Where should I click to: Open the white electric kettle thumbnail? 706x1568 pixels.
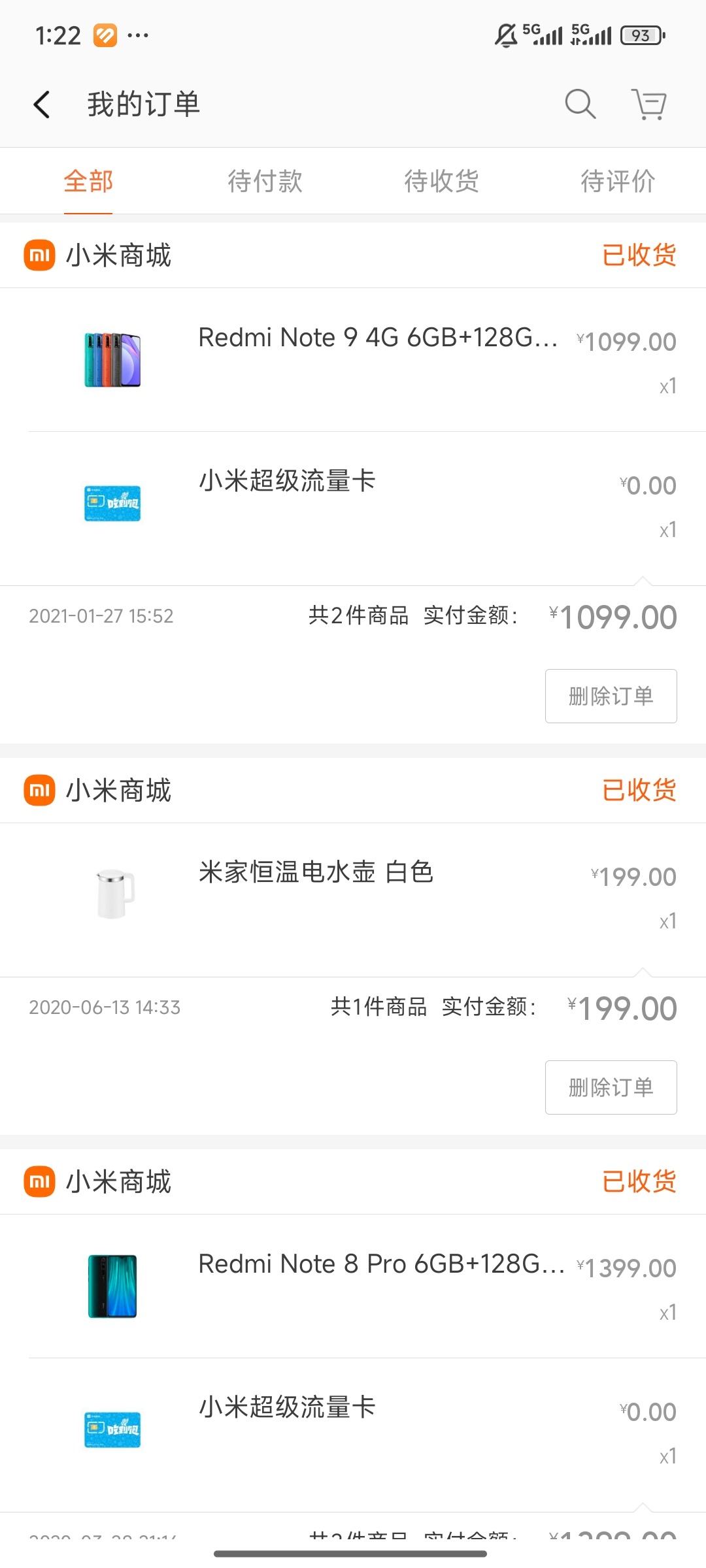[x=115, y=894]
